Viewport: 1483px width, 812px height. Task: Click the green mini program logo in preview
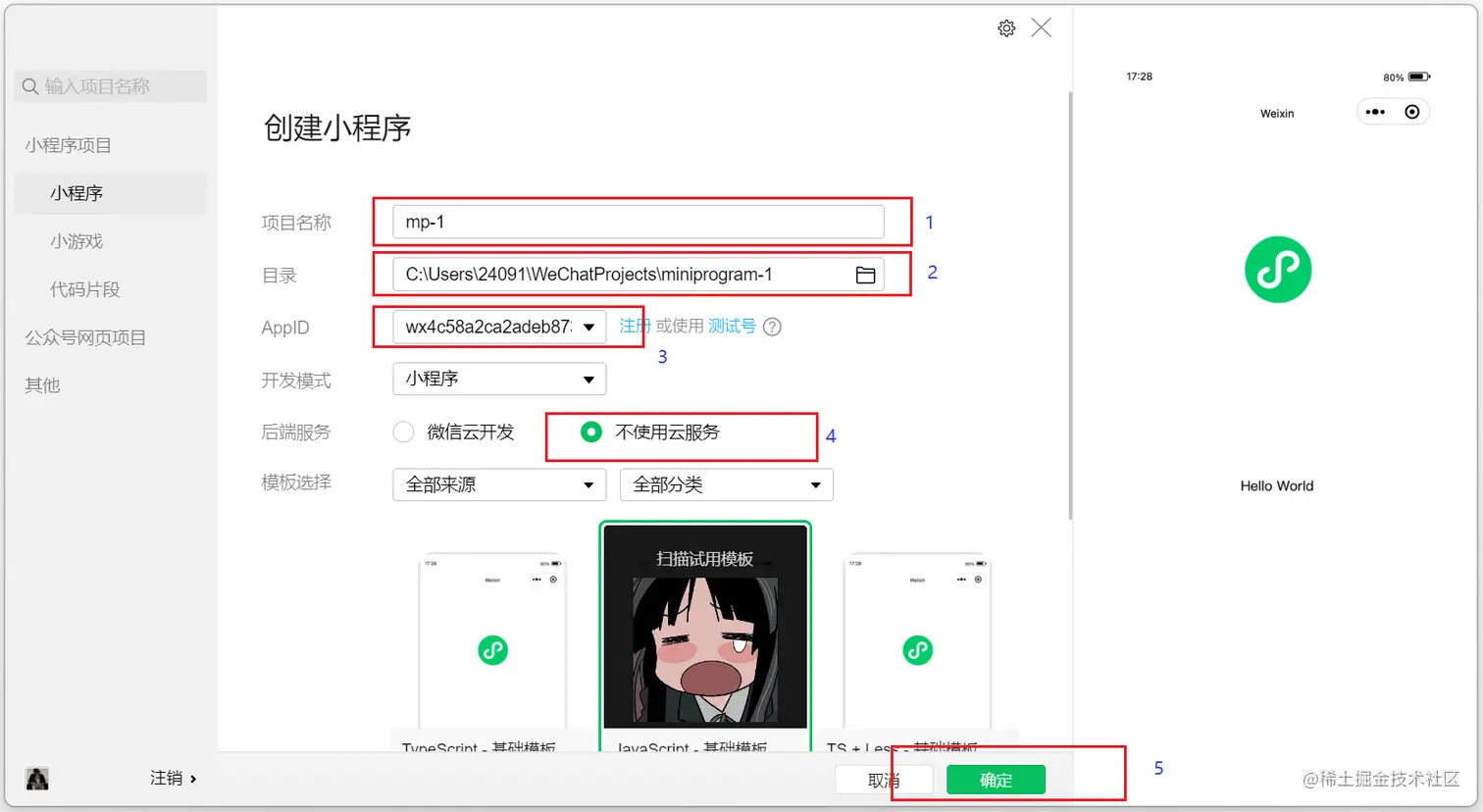tap(1276, 269)
